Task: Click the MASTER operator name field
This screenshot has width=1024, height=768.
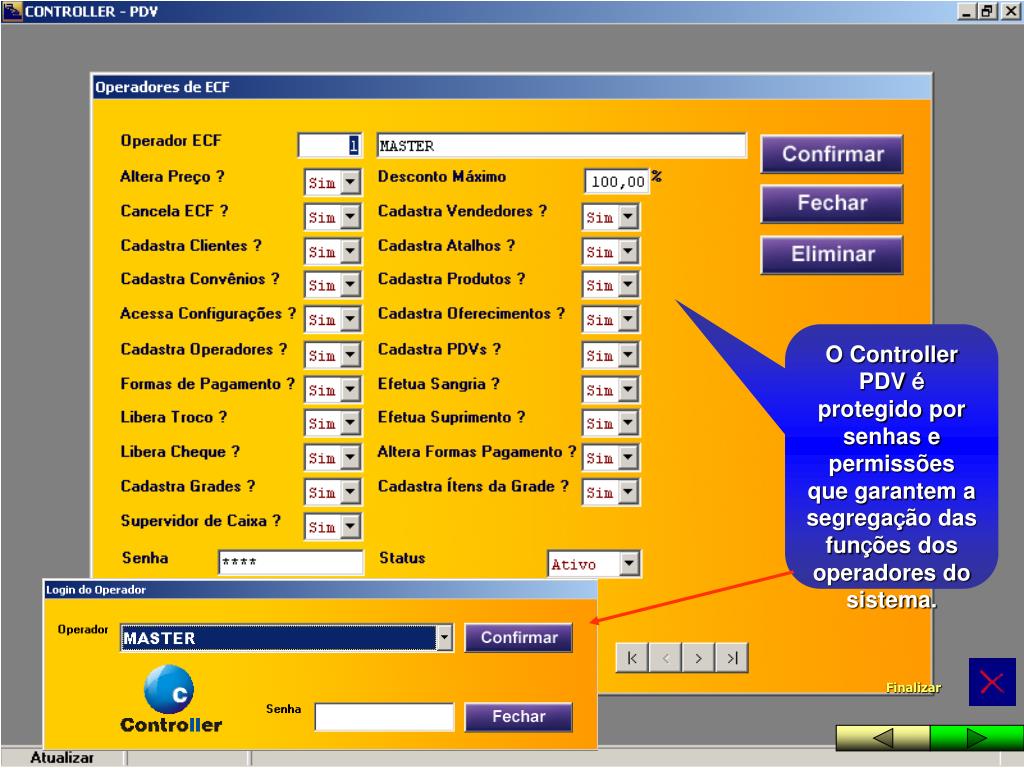Action: (562, 146)
